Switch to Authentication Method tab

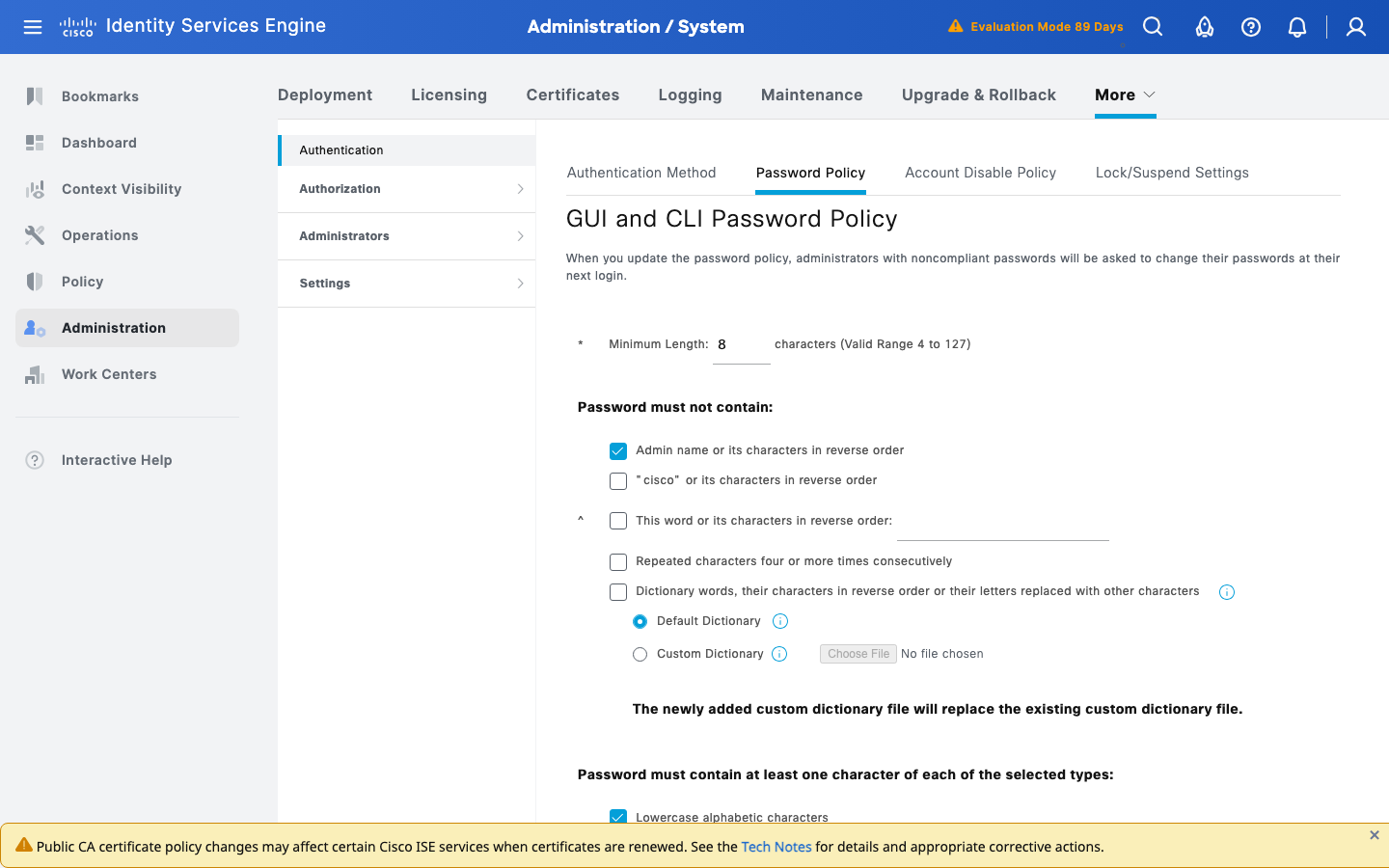(x=641, y=173)
